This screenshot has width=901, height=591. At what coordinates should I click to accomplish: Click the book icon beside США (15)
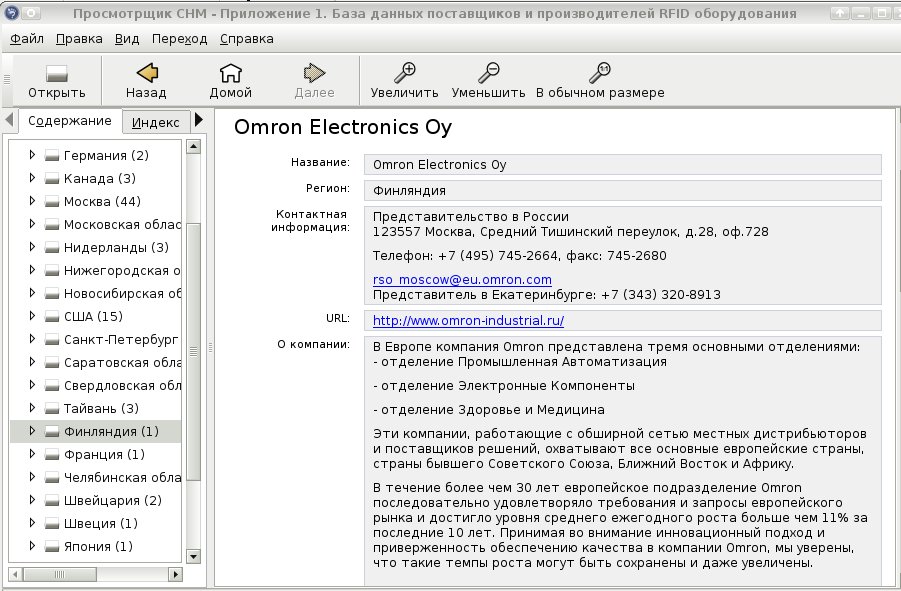coord(52,316)
